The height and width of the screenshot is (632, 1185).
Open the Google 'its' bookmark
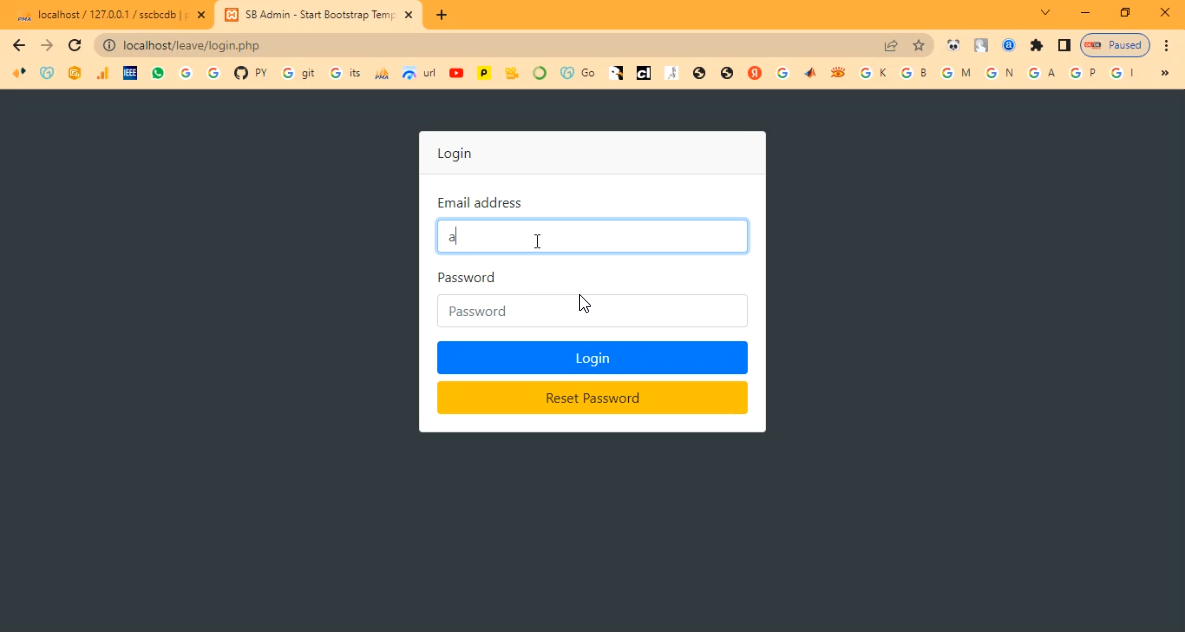point(345,73)
